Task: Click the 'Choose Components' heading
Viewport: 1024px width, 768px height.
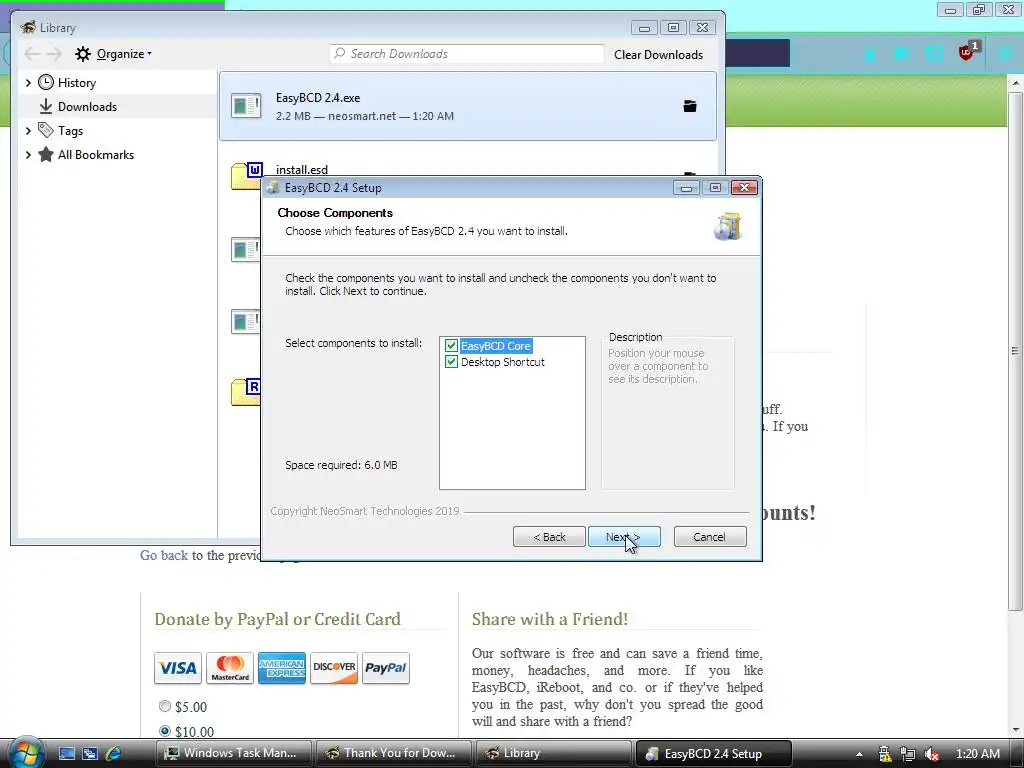Action: tap(335, 213)
